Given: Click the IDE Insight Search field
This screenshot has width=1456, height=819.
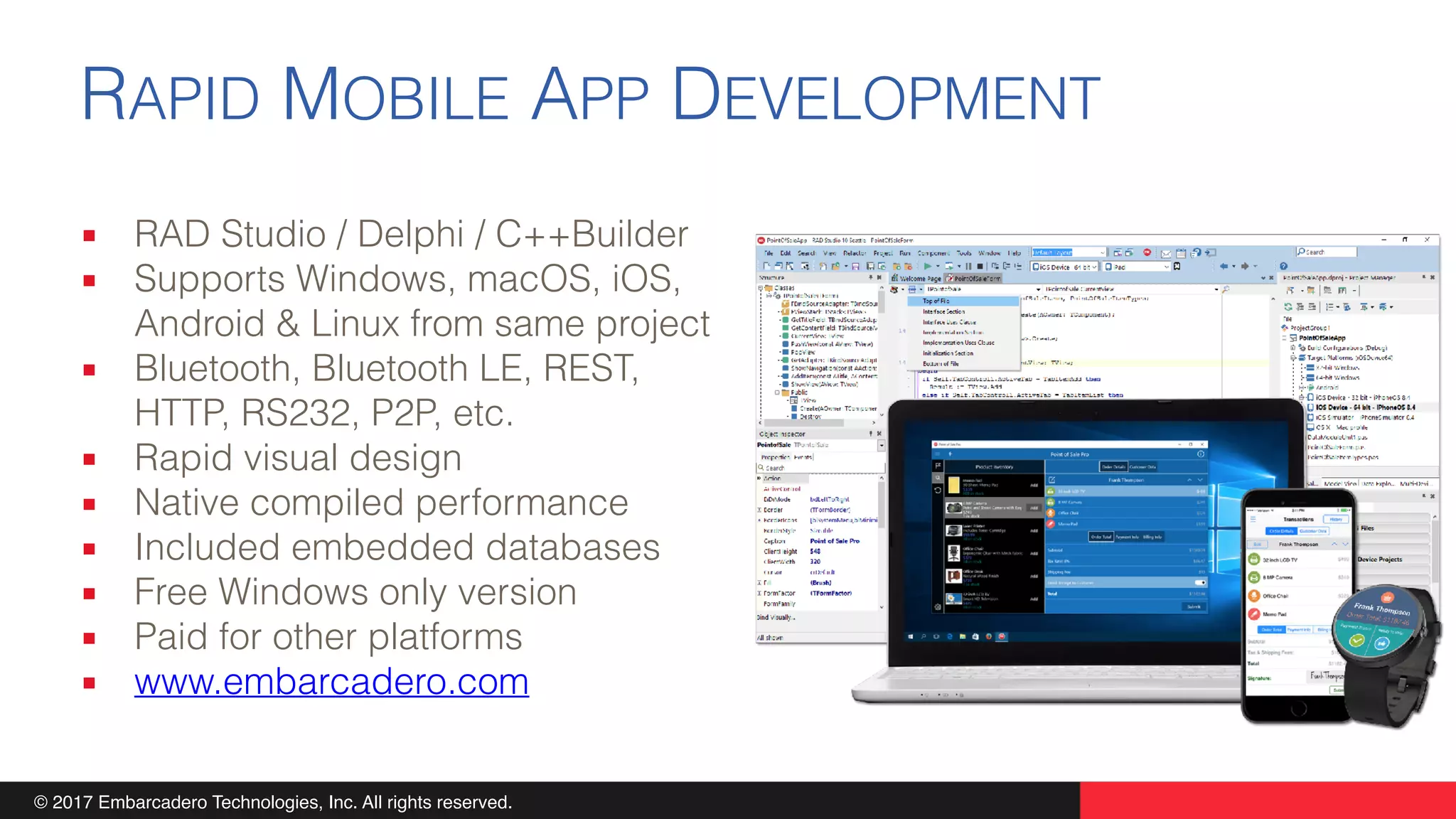Looking at the screenshot, I should 1327,252.
